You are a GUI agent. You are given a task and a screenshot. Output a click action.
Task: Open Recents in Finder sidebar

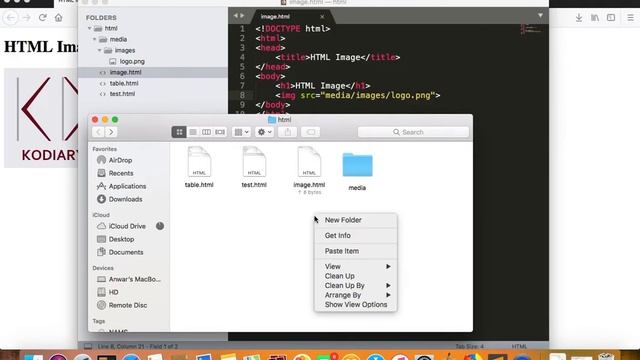[115, 173]
